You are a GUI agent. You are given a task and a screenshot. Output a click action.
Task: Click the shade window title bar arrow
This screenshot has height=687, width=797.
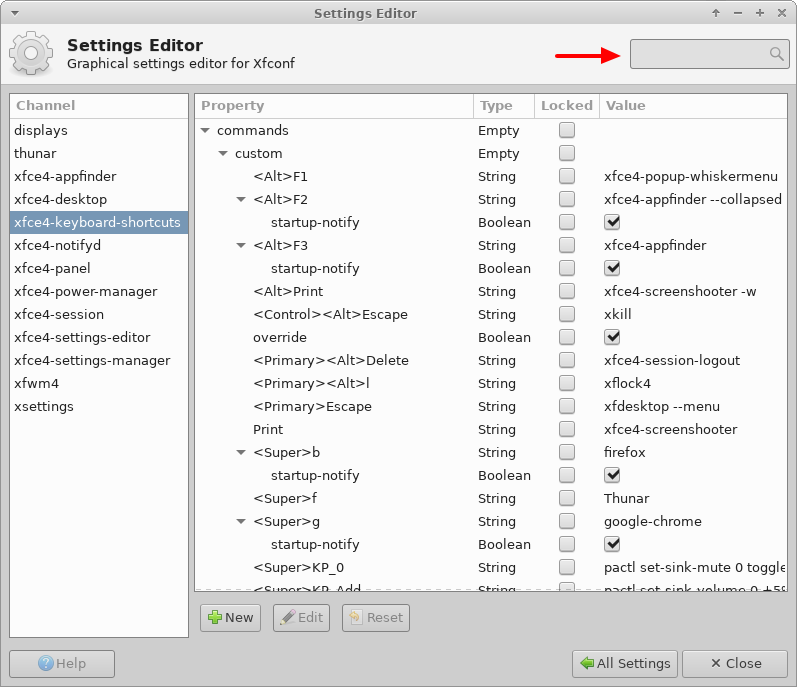716,13
